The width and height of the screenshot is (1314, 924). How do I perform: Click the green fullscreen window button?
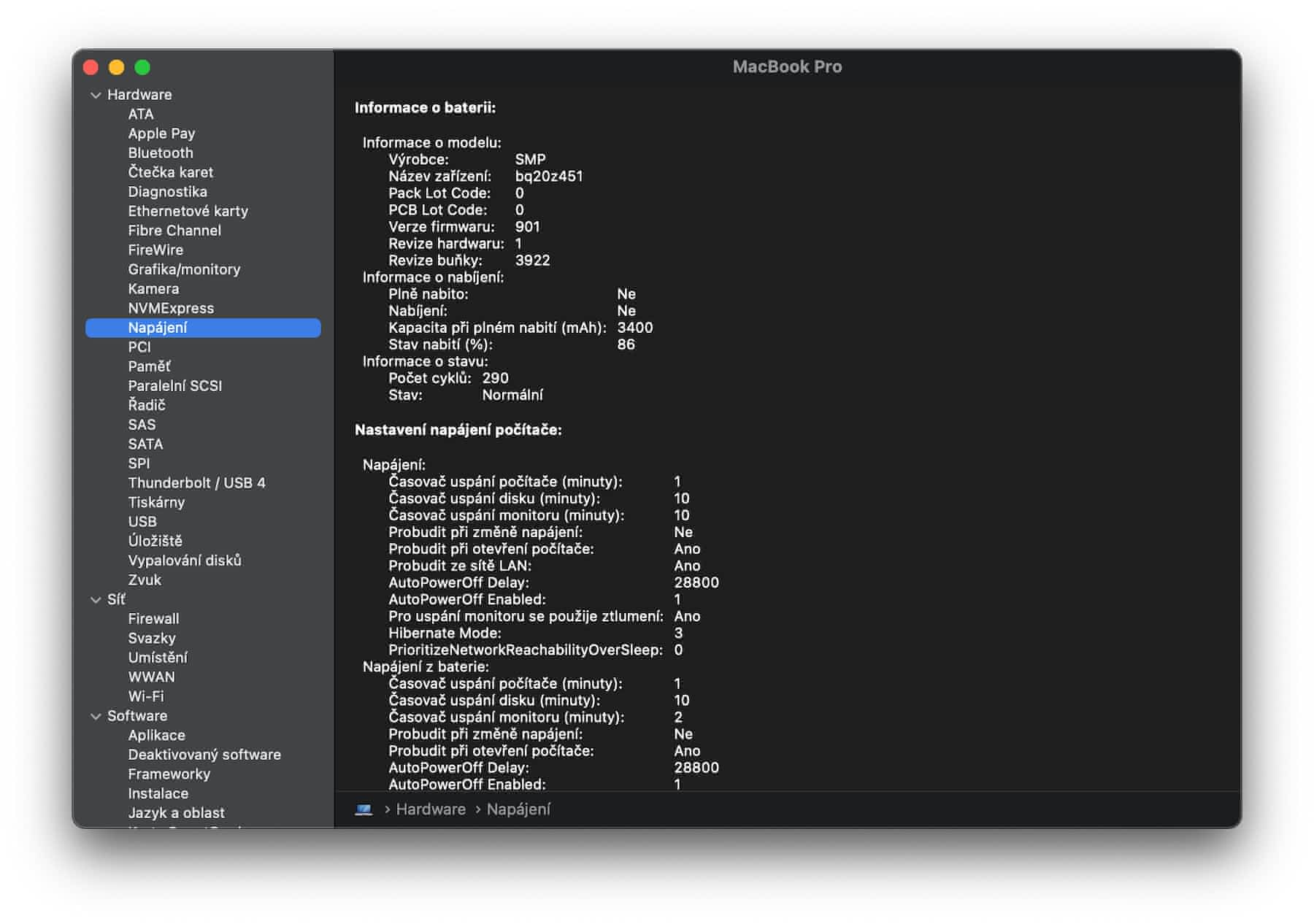tap(142, 68)
